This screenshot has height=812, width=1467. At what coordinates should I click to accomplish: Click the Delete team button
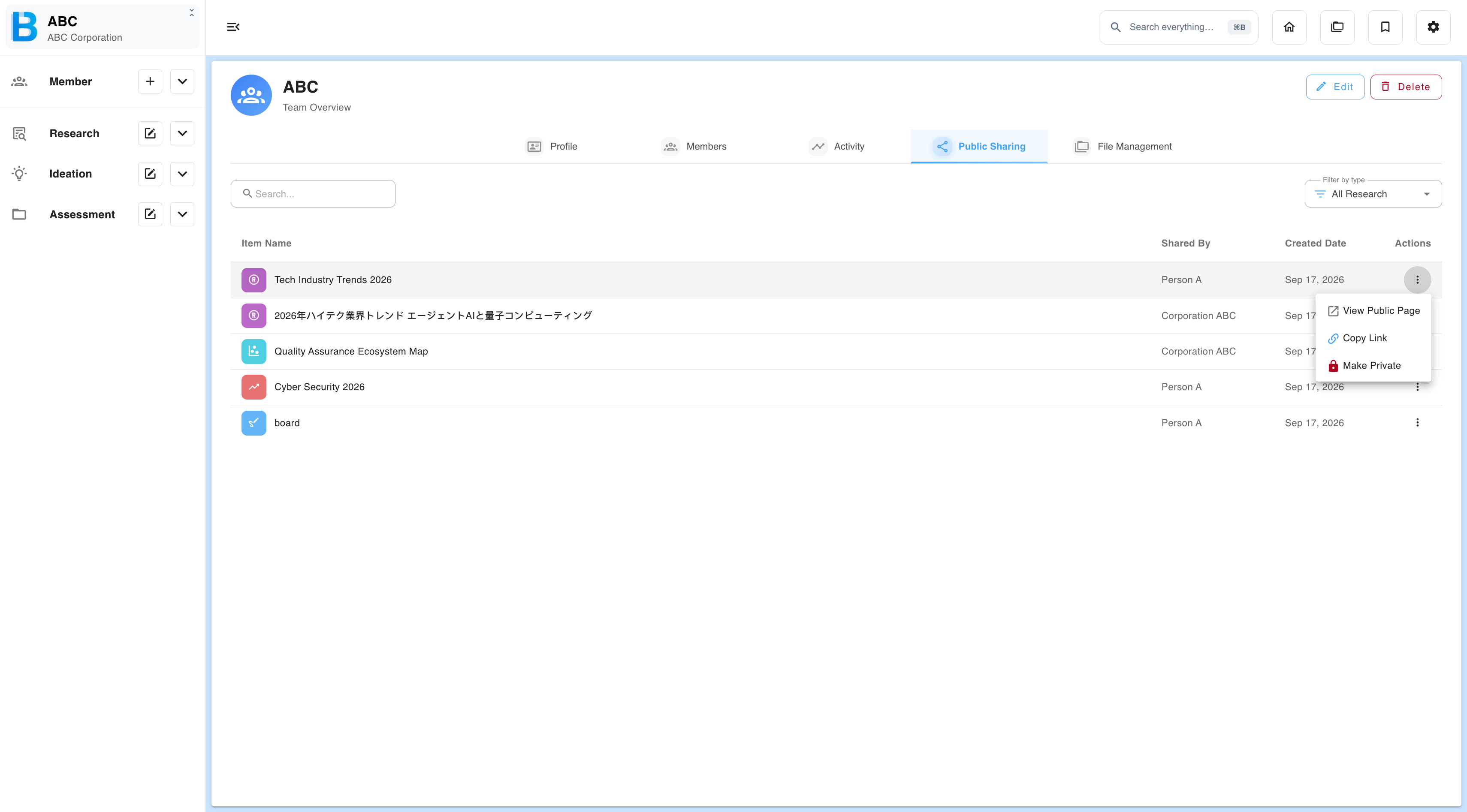coord(1406,87)
